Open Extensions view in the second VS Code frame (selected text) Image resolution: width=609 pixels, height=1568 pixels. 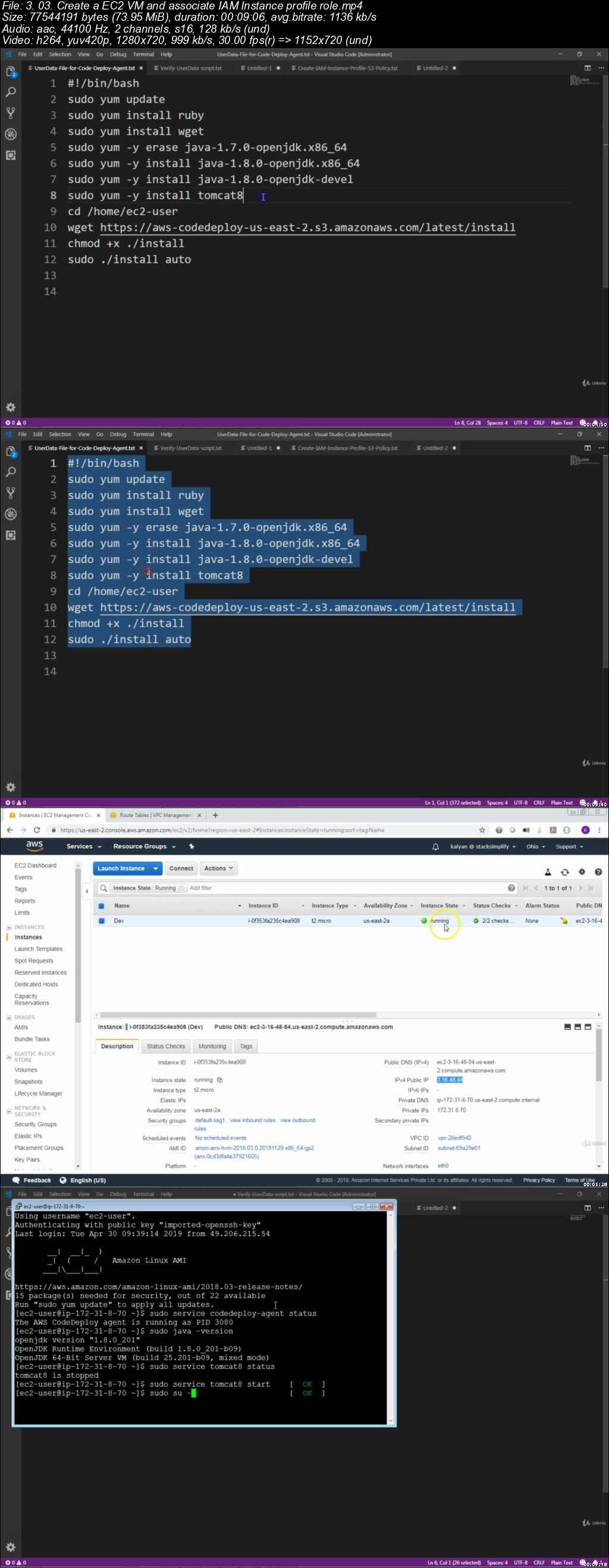pos(10,535)
